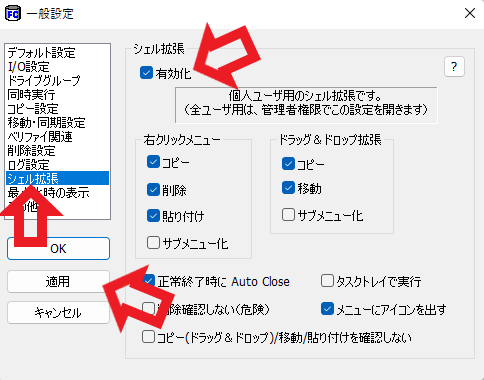Select 削除設定 in the settings list

pos(58,151)
